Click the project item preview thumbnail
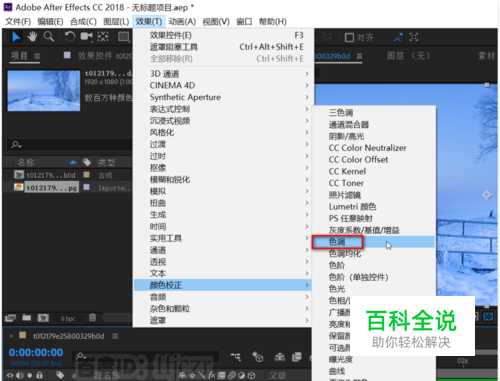500x381 pixels. click(x=44, y=90)
